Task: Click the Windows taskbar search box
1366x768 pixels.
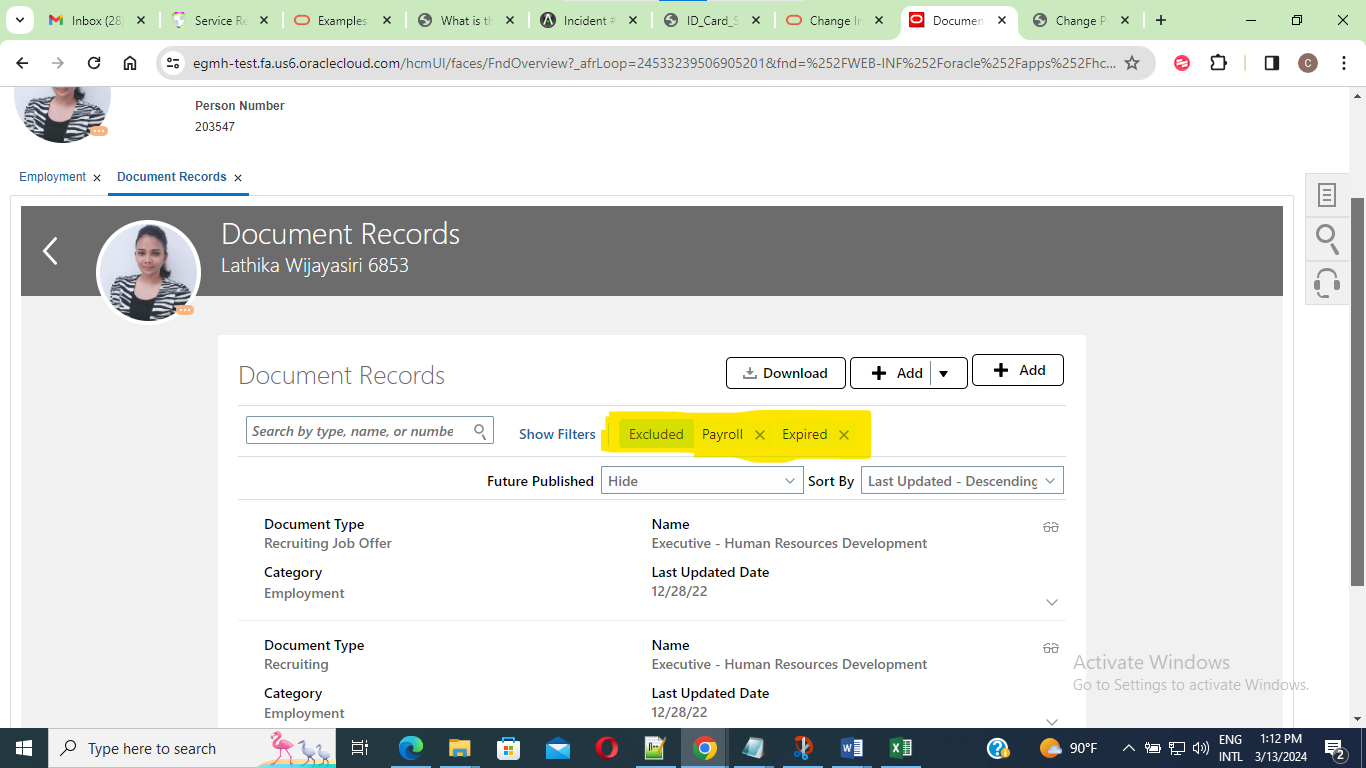Action: (x=190, y=748)
